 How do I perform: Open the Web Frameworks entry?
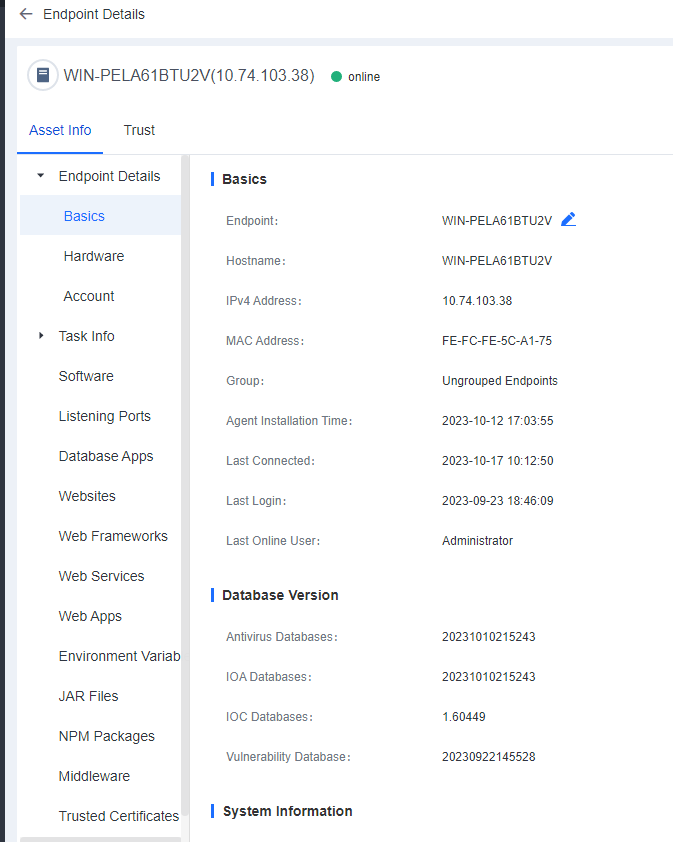pyautogui.click(x=113, y=536)
